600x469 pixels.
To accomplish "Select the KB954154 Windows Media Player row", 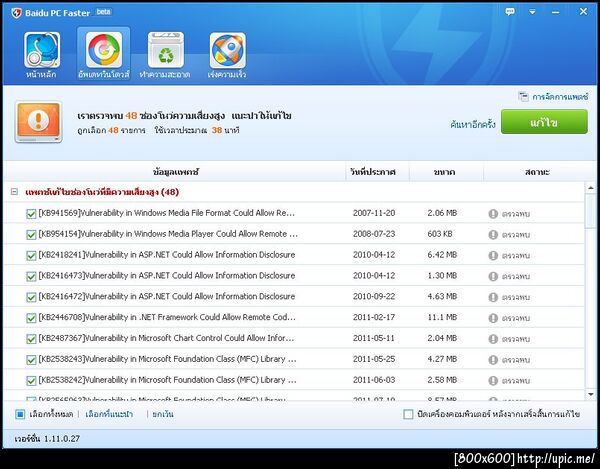I will [294, 234].
